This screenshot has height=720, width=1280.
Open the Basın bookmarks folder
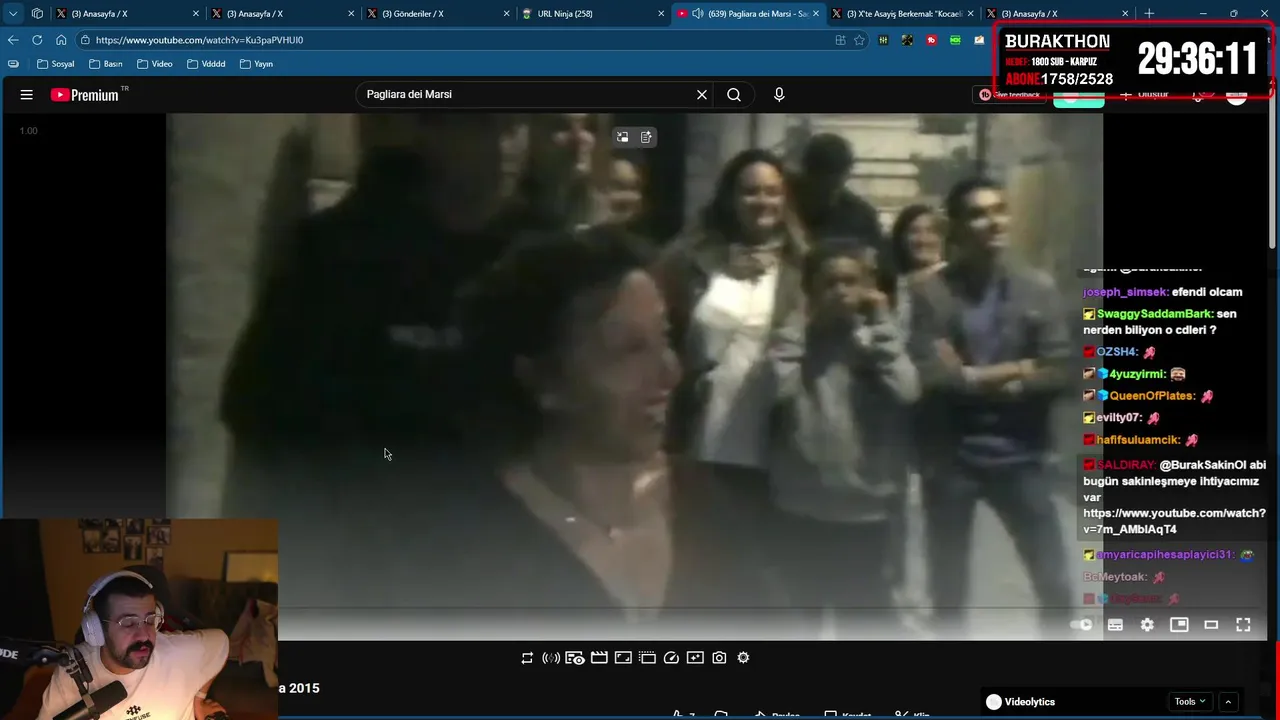[105, 64]
